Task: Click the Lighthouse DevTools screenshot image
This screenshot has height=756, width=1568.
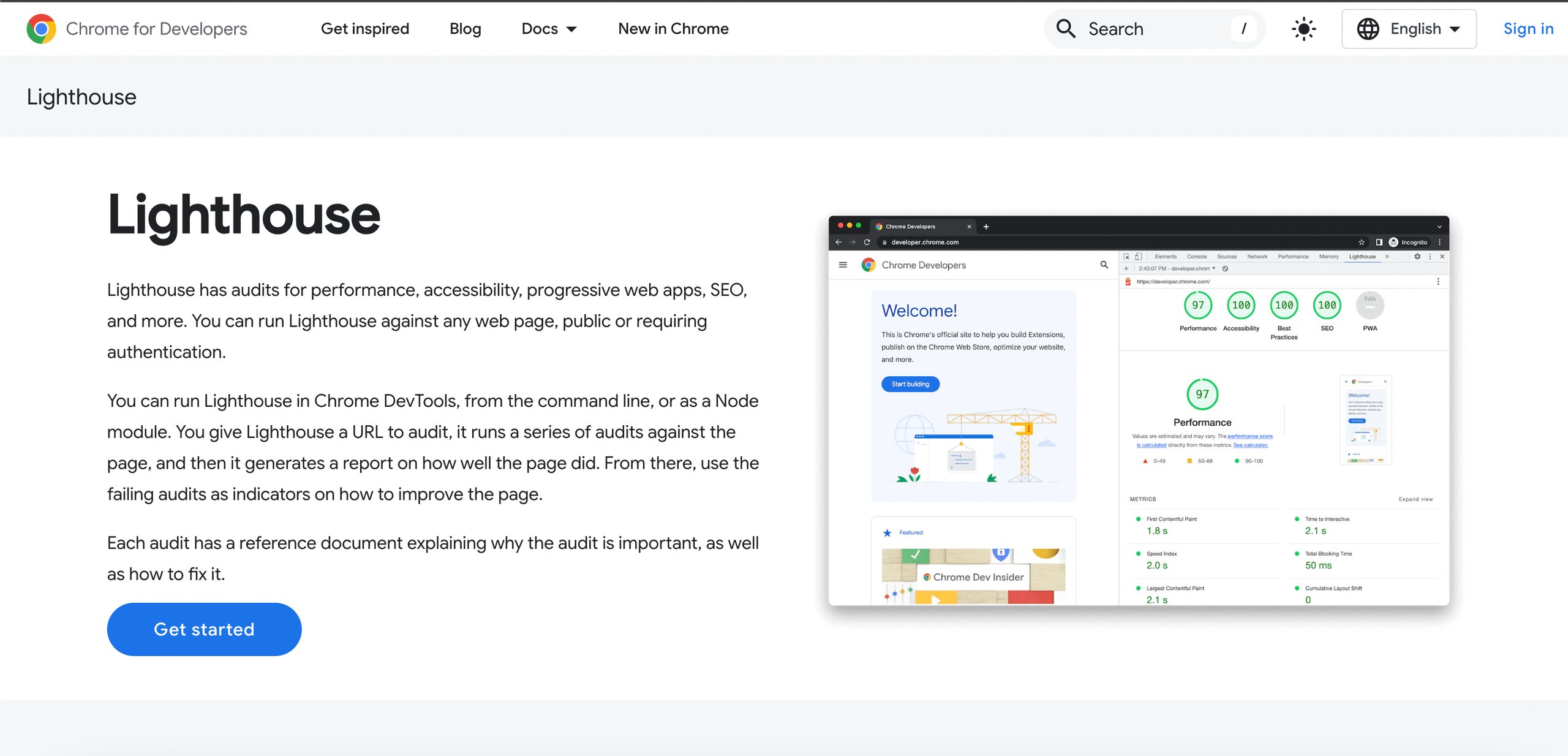Action: click(x=1138, y=410)
